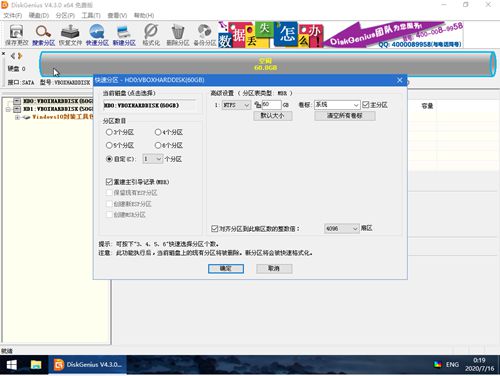Image resolution: width=500 pixels, height=376 pixels.
Task: Open the 4096 sector alignment dropdown
Action: [342, 228]
